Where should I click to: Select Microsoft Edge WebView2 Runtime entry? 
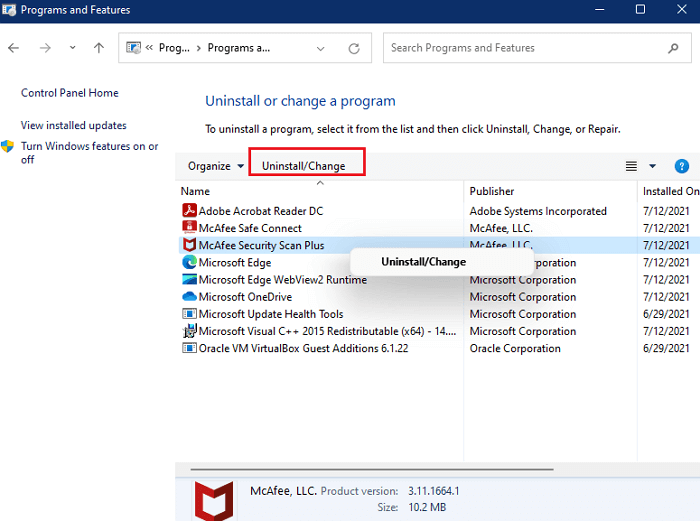[x=283, y=279]
